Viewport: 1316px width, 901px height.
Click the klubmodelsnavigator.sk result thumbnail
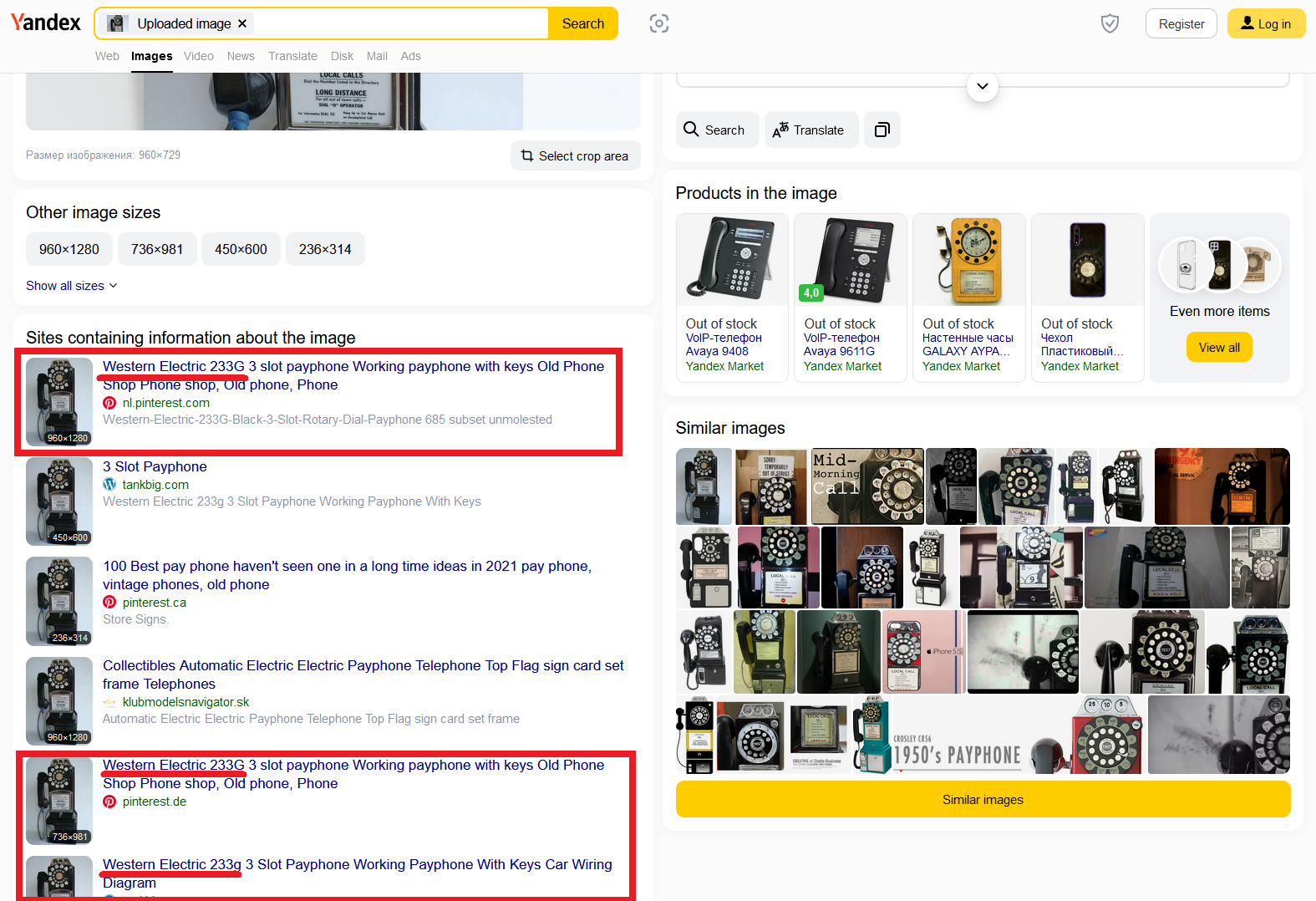(x=59, y=700)
